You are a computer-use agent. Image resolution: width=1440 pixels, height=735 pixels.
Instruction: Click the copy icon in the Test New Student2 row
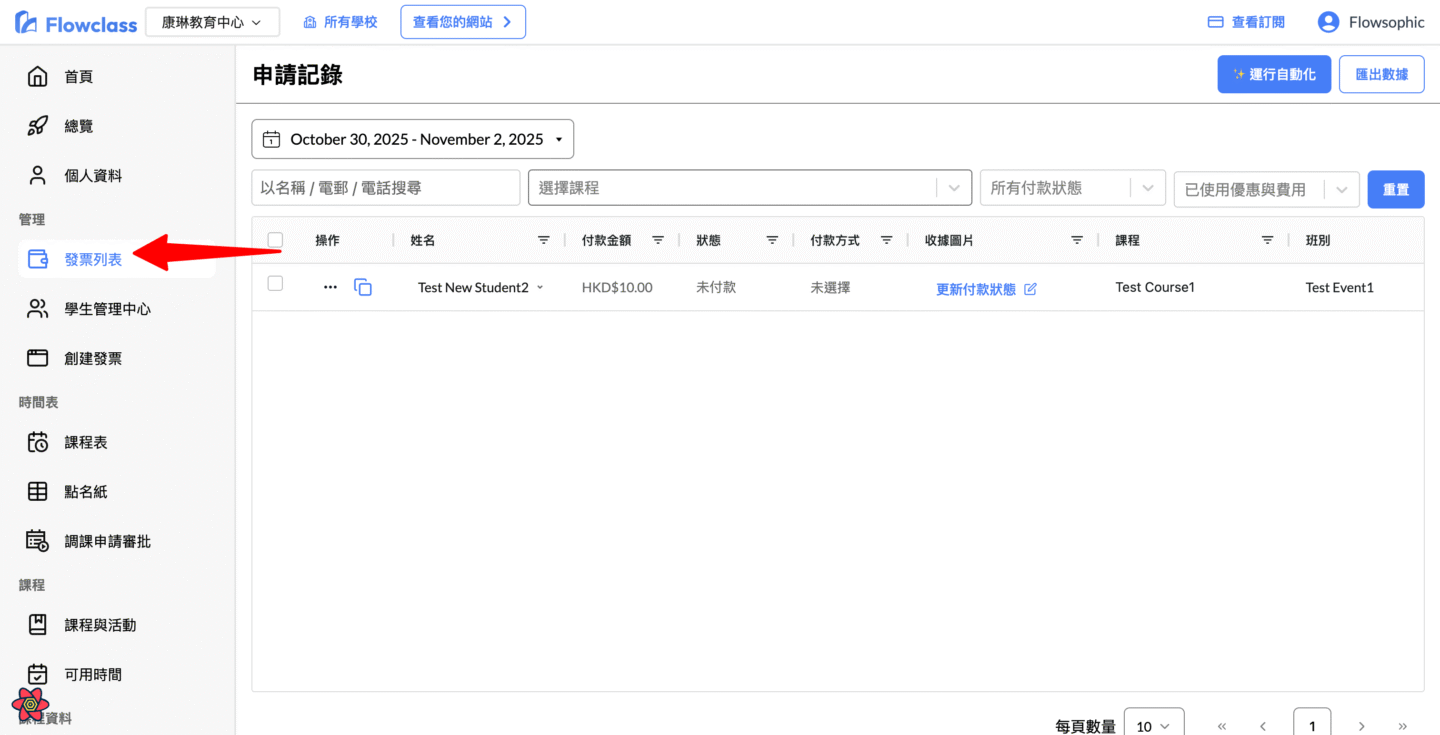(x=363, y=288)
